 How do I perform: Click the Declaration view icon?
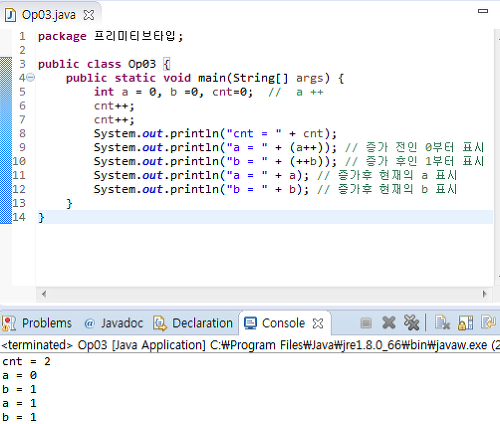(160, 323)
